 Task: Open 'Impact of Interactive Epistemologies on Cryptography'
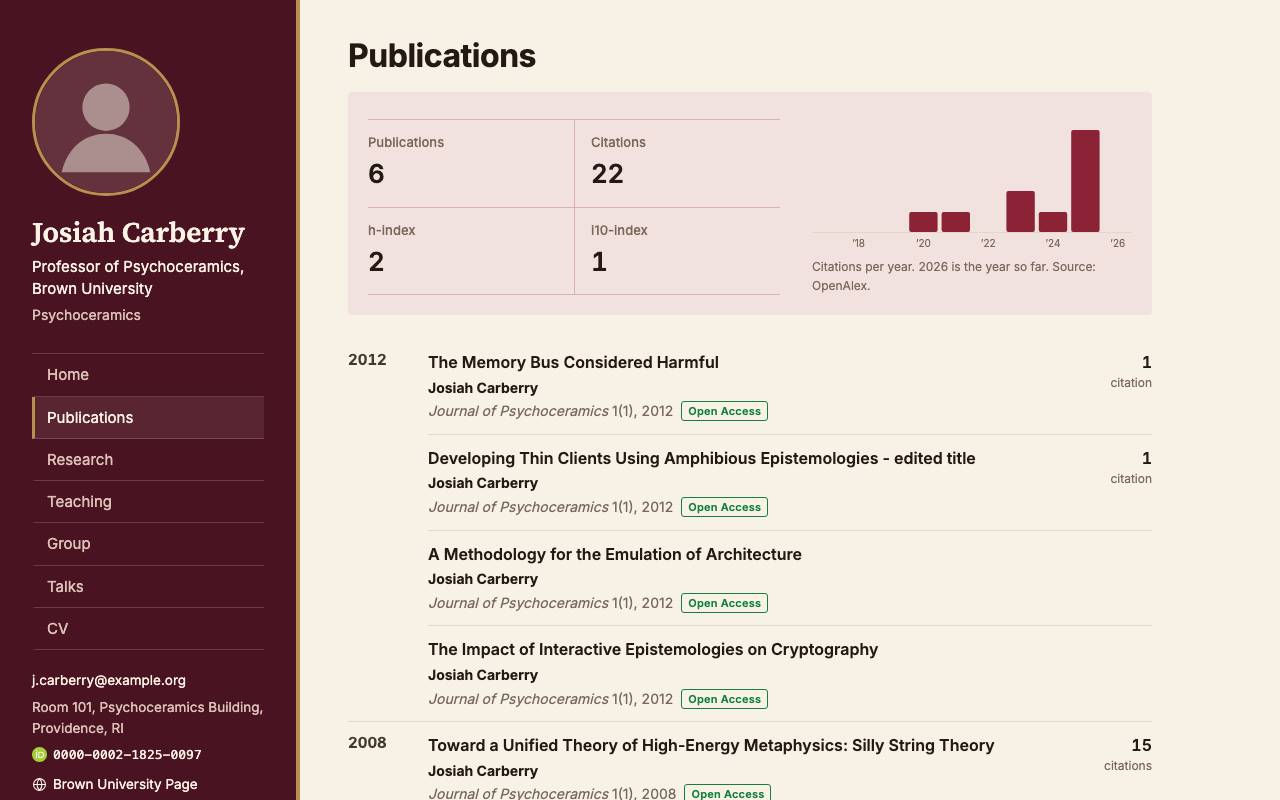click(653, 649)
